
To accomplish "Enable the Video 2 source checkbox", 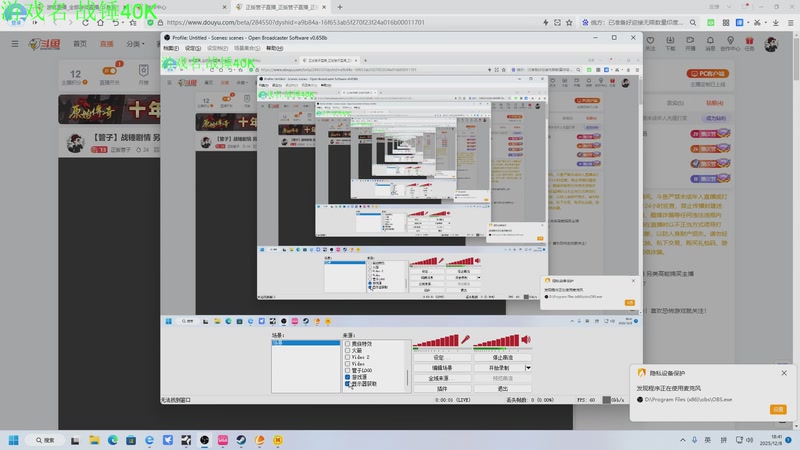I will tap(347, 357).
